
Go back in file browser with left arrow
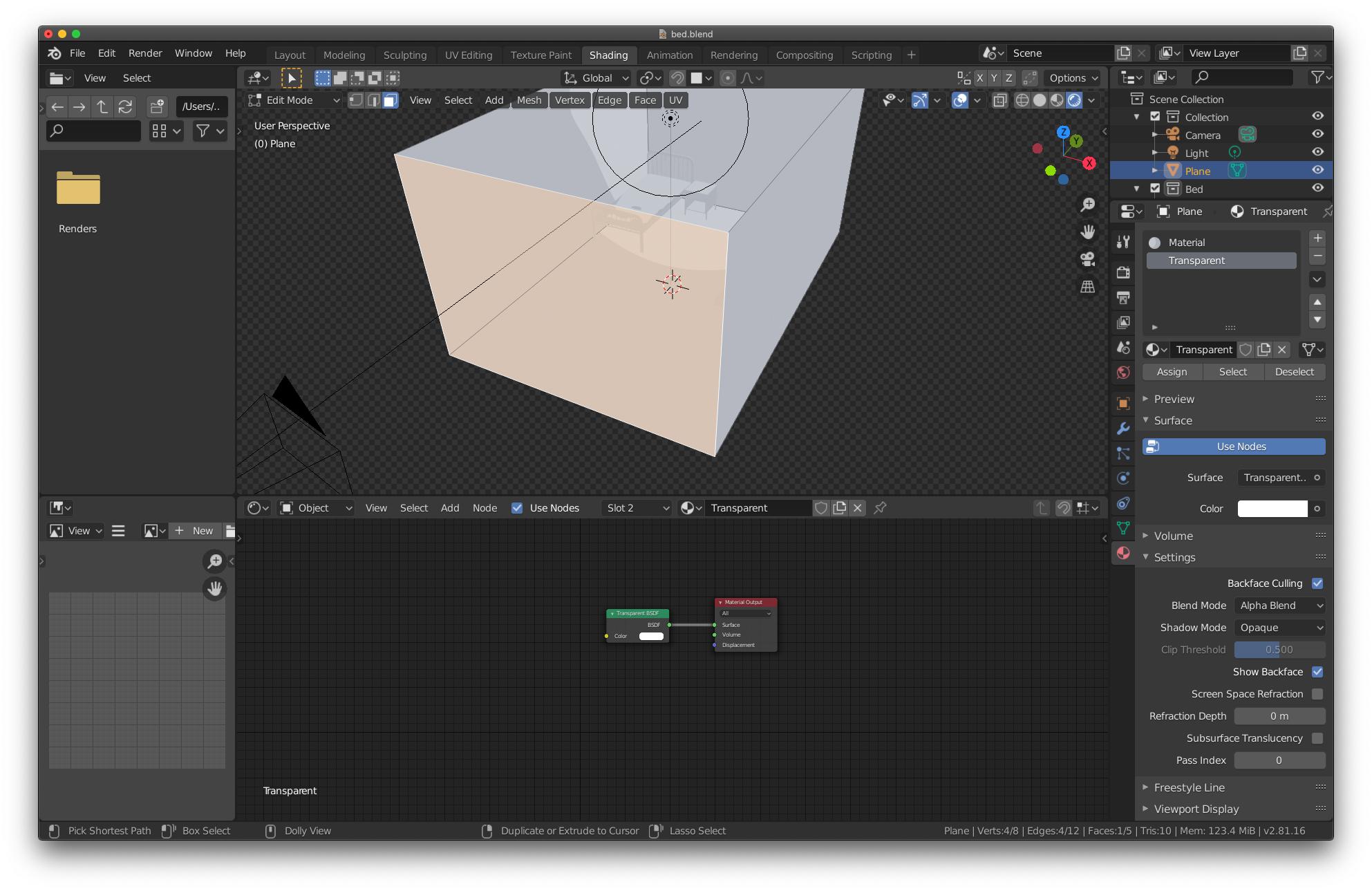(57, 106)
